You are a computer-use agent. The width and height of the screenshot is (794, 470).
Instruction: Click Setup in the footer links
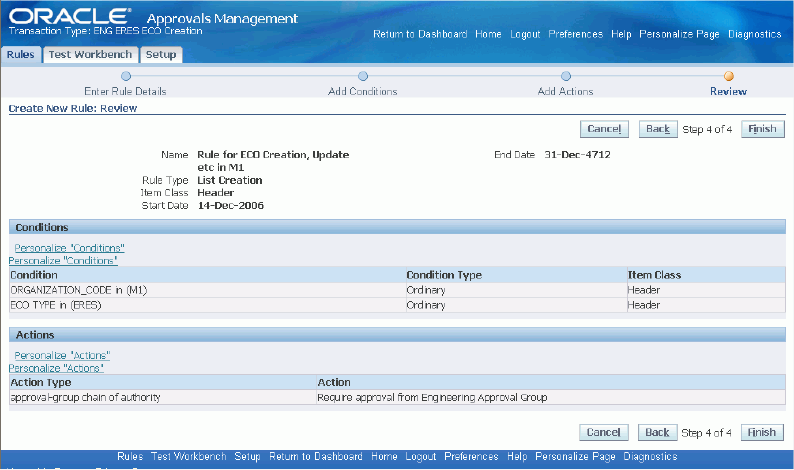click(247, 456)
